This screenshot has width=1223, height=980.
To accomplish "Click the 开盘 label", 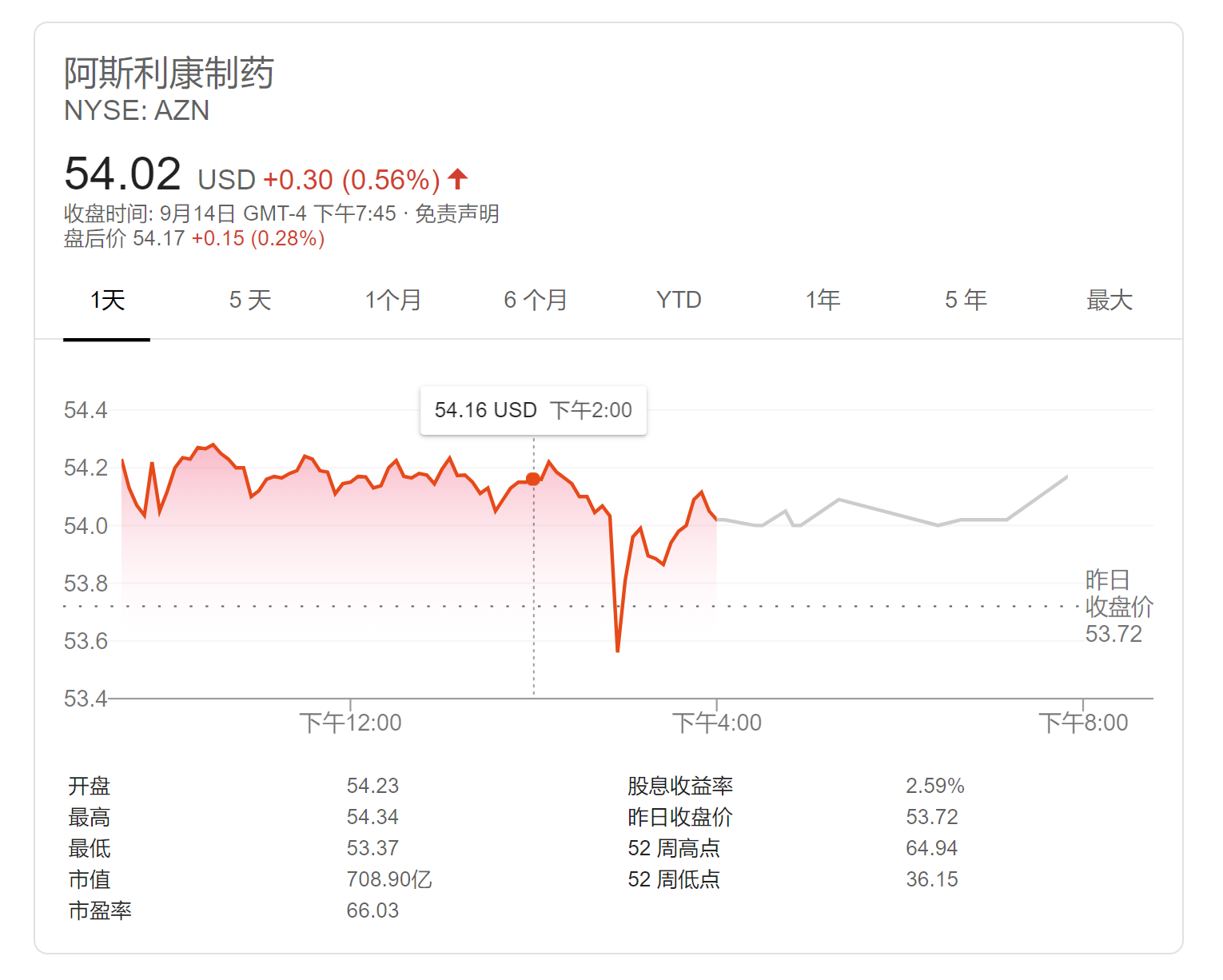I will tap(90, 786).
